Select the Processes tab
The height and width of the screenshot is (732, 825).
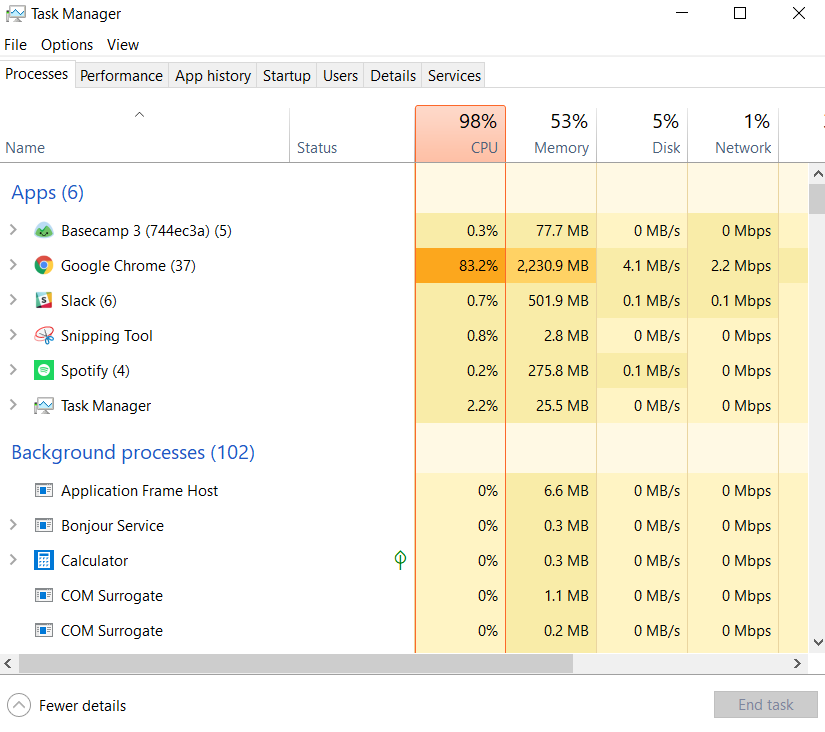pos(37,74)
